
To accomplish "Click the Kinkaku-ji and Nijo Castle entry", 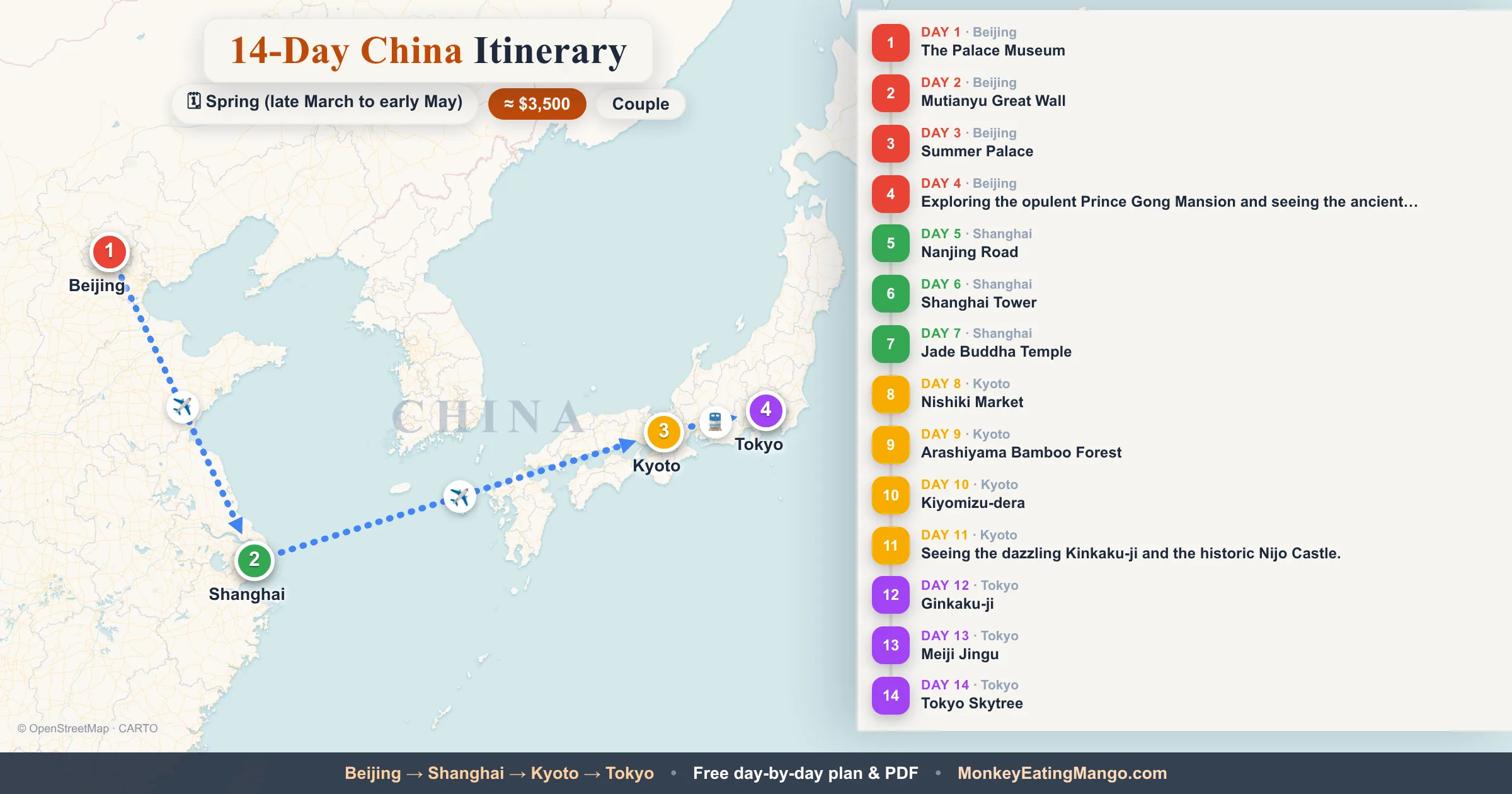I will (x=1131, y=553).
